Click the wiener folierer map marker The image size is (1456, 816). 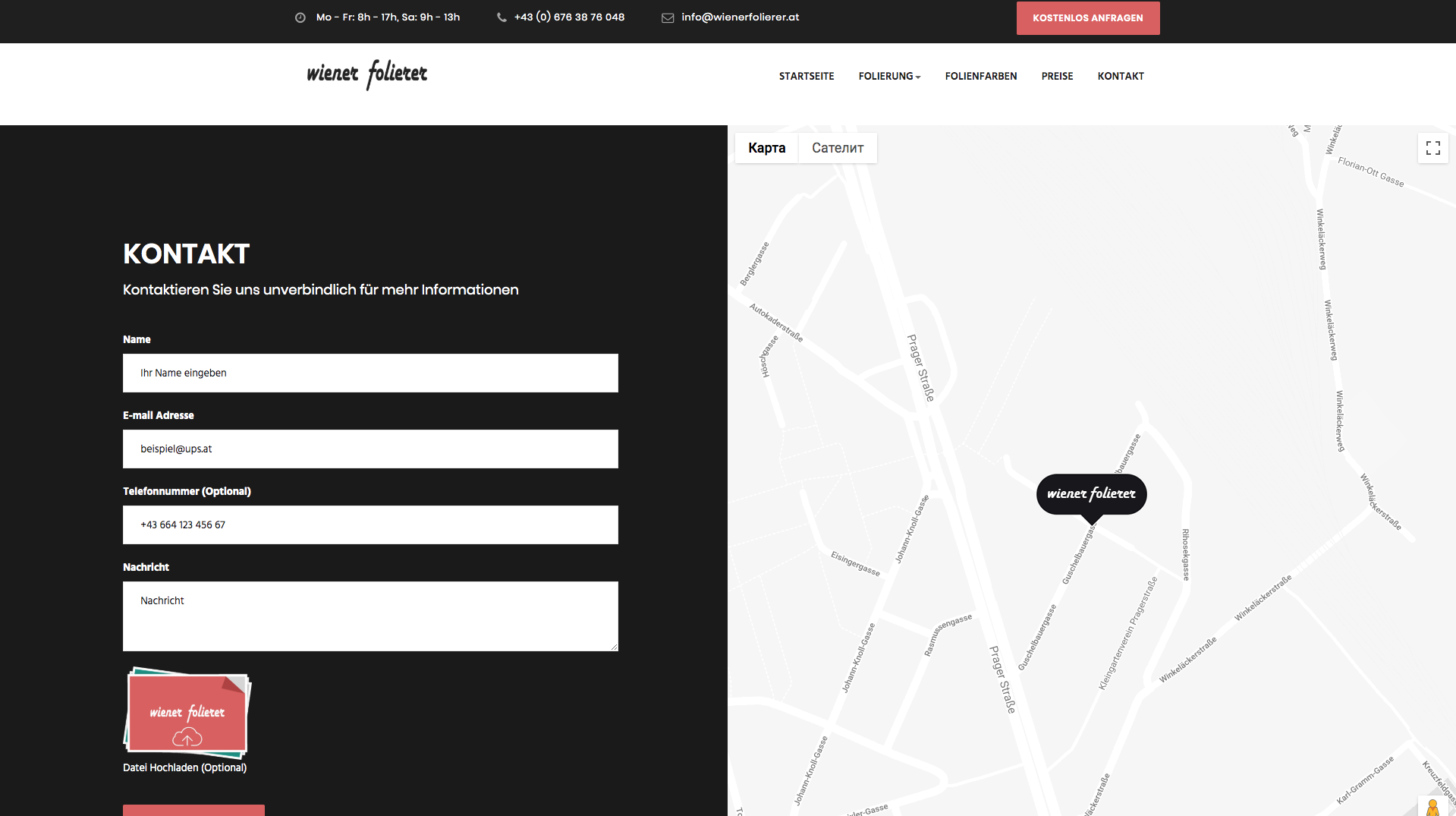tap(1091, 497)
